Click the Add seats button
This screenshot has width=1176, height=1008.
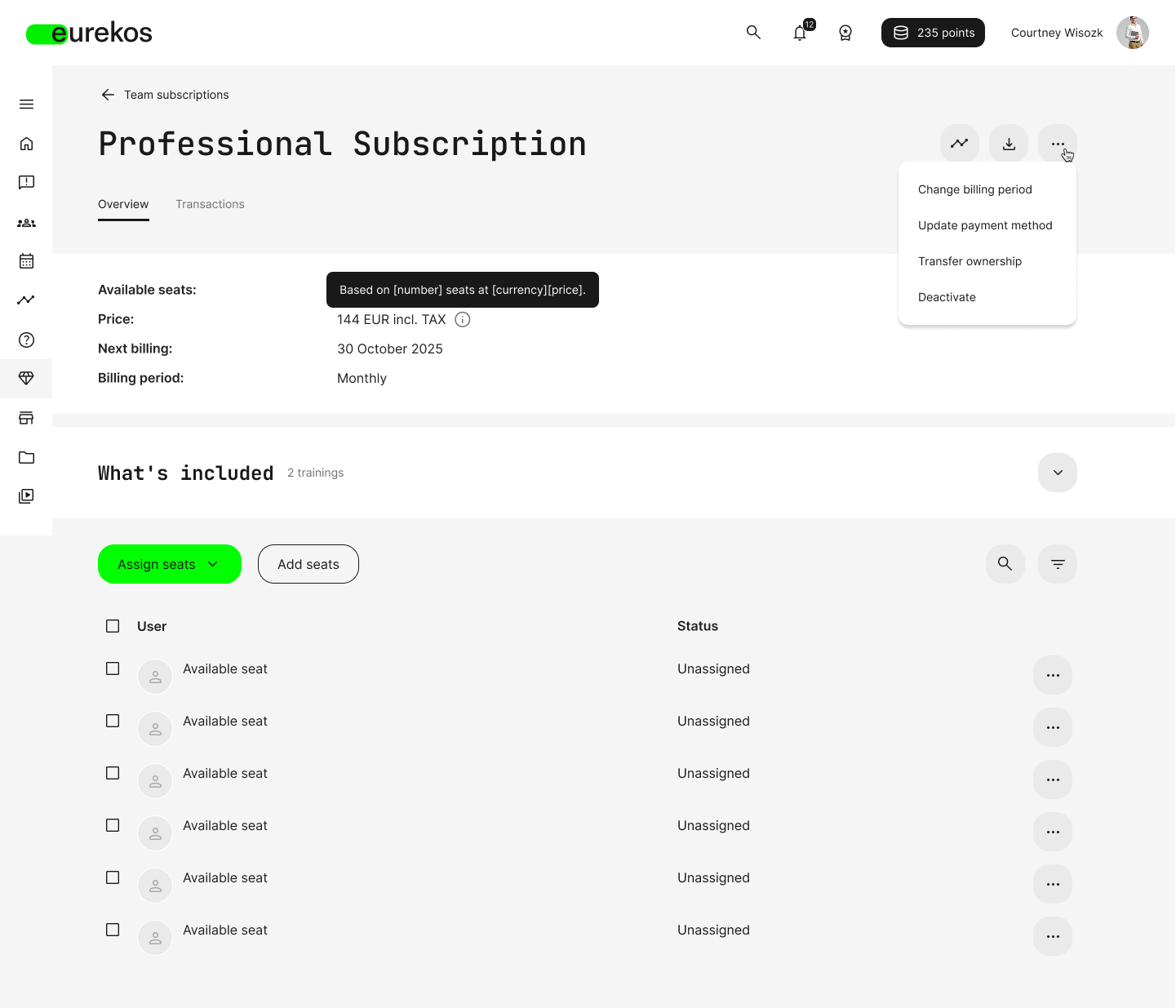click(x=308, y=564)
